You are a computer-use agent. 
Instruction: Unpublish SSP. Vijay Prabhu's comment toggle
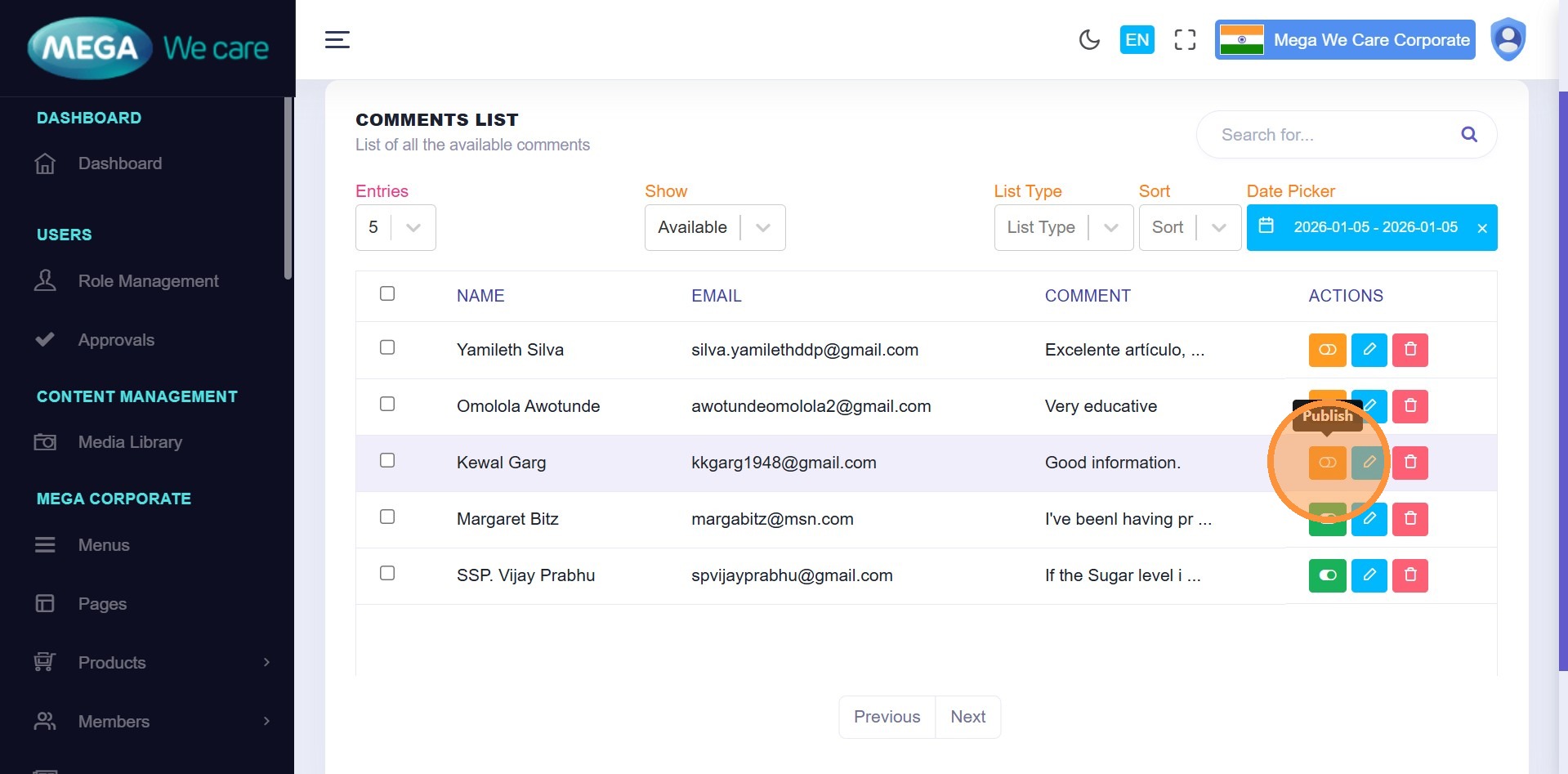click(1327, 575)
